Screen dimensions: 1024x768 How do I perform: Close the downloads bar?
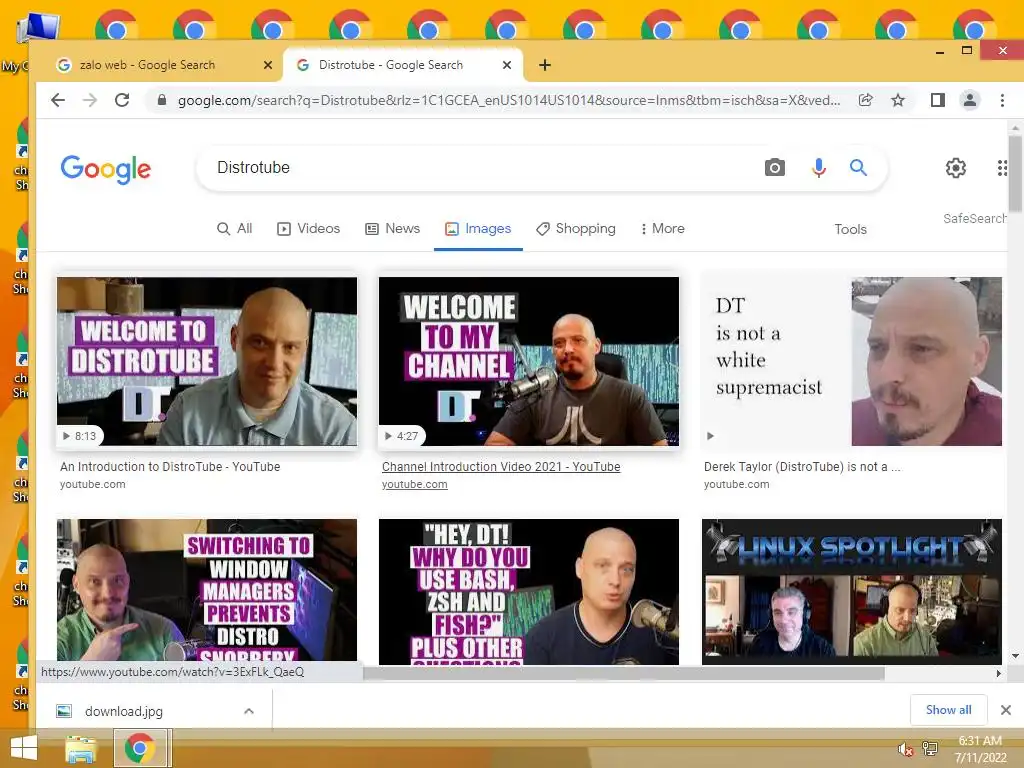coord(1006,710)
